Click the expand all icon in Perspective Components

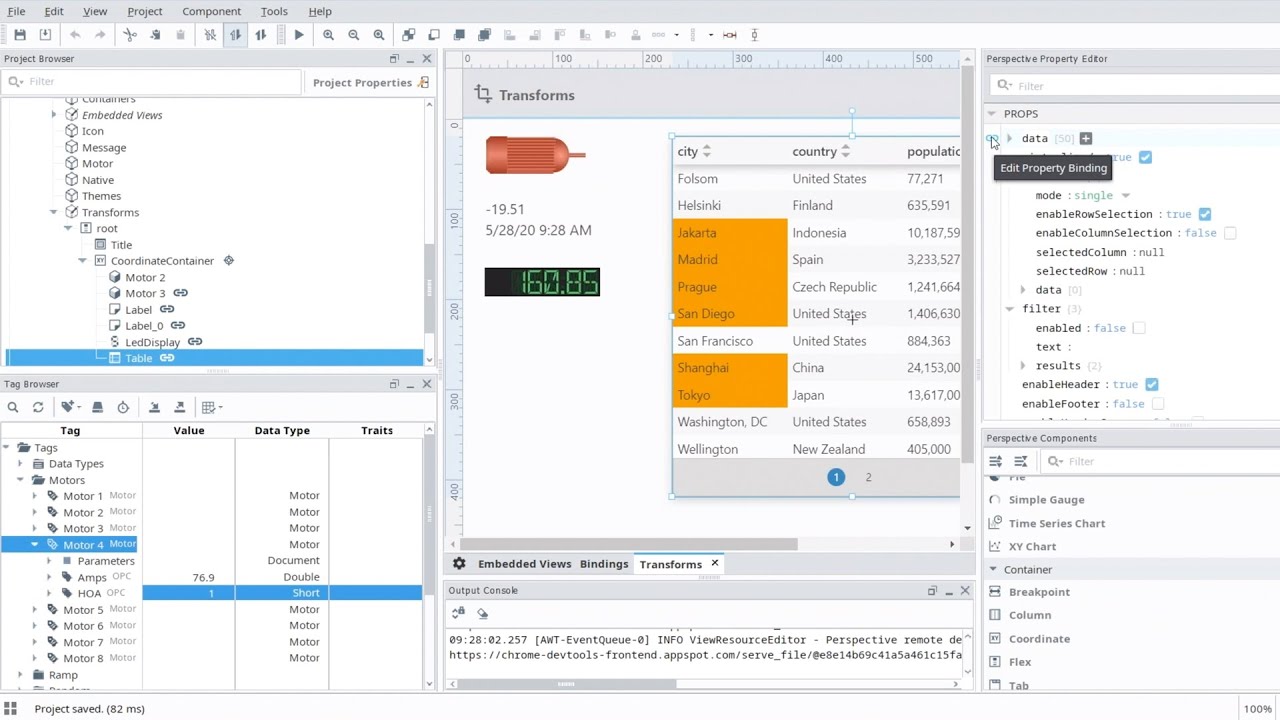click(x=995, y=461)
